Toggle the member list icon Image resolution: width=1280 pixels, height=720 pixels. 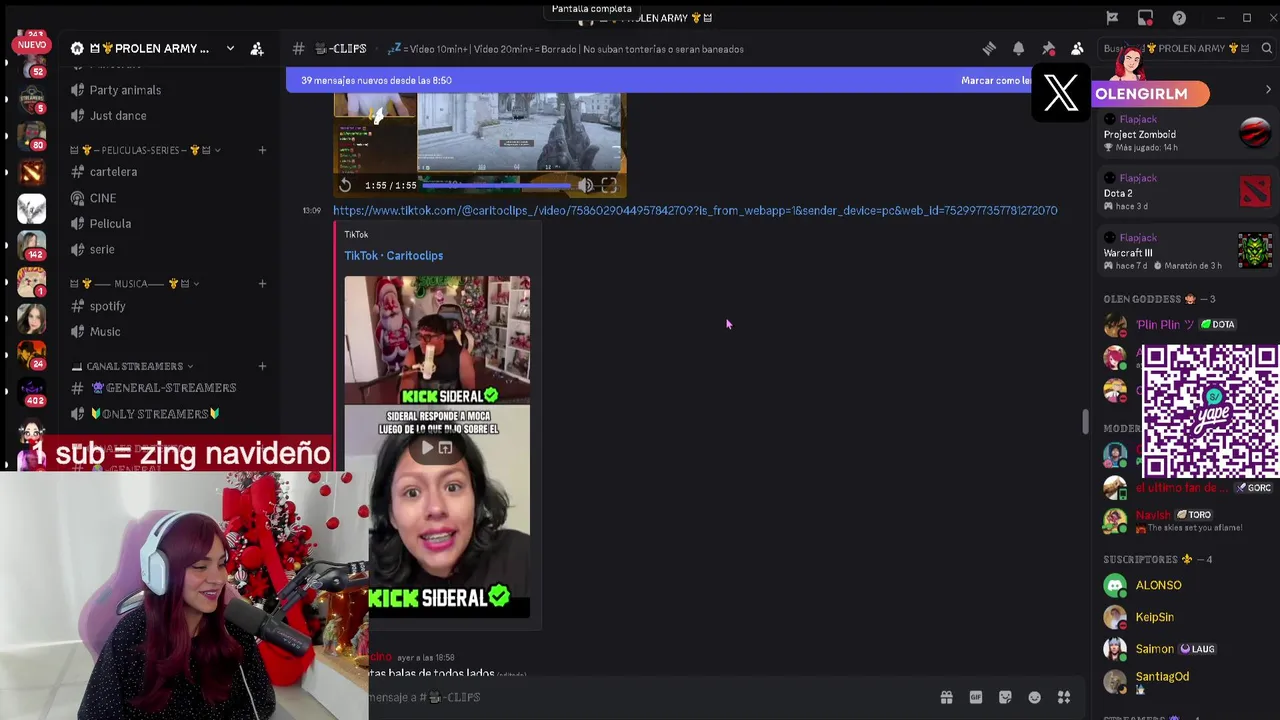pyautogui.click(x=1077, y=48)
